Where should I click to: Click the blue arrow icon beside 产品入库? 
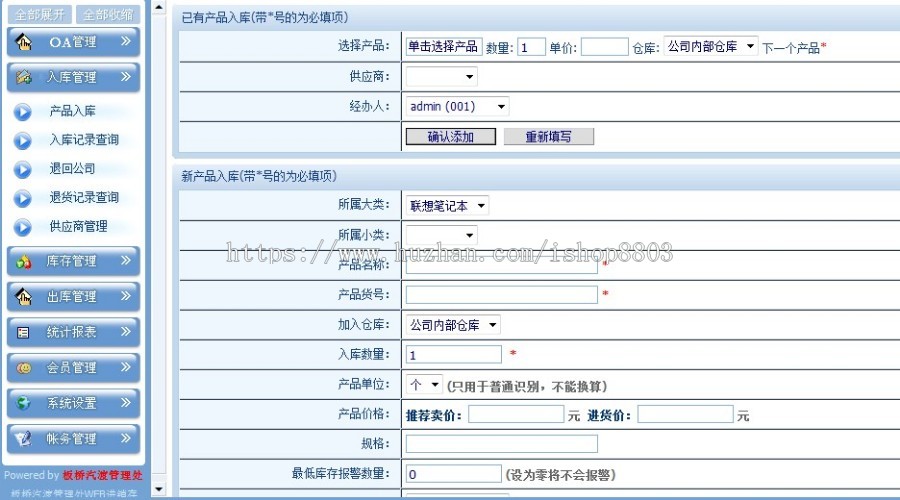click(x=22, y=112)
